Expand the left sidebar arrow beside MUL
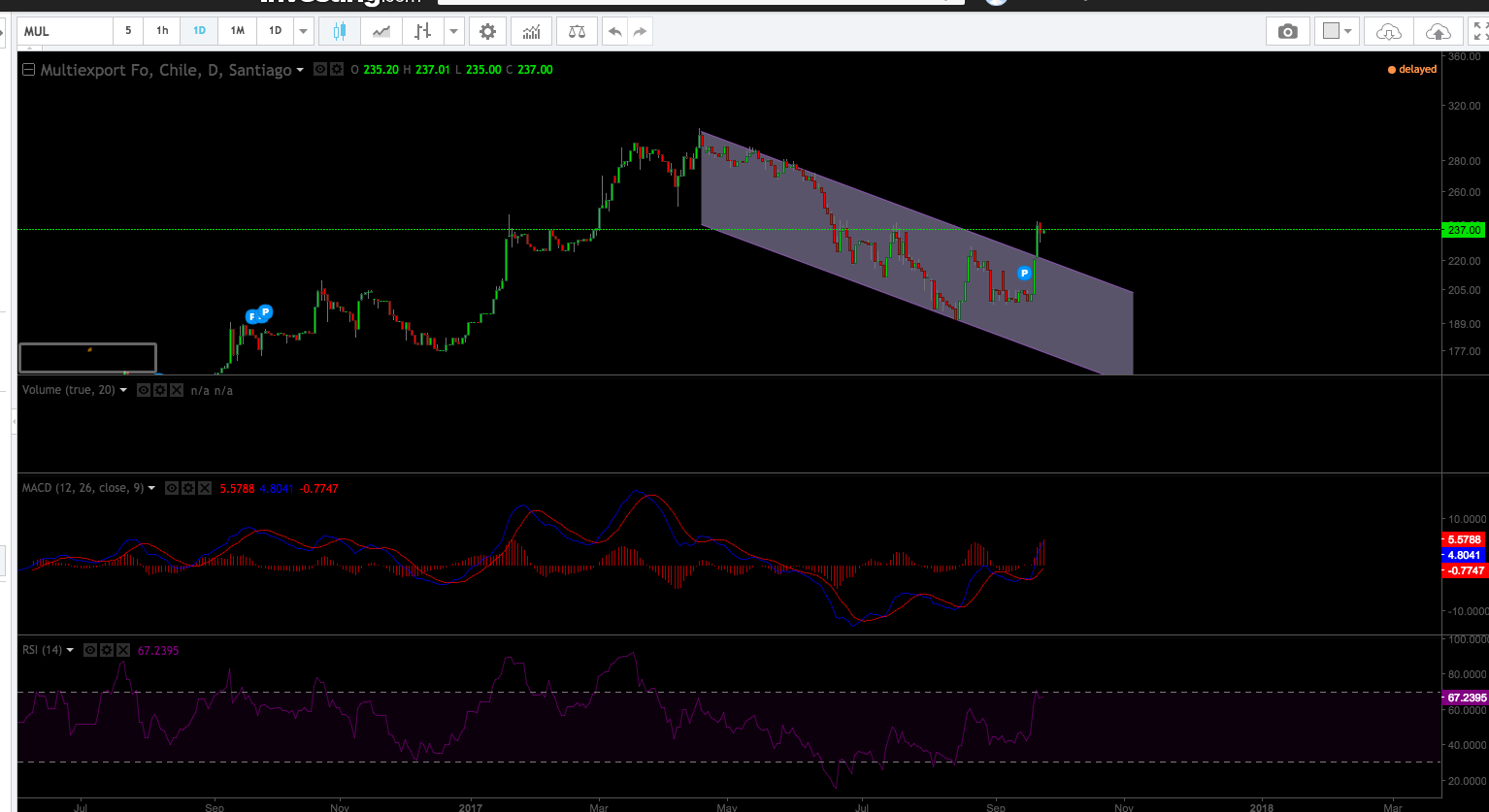Viewport: 1489px width, 812px height. coord(4,31)
